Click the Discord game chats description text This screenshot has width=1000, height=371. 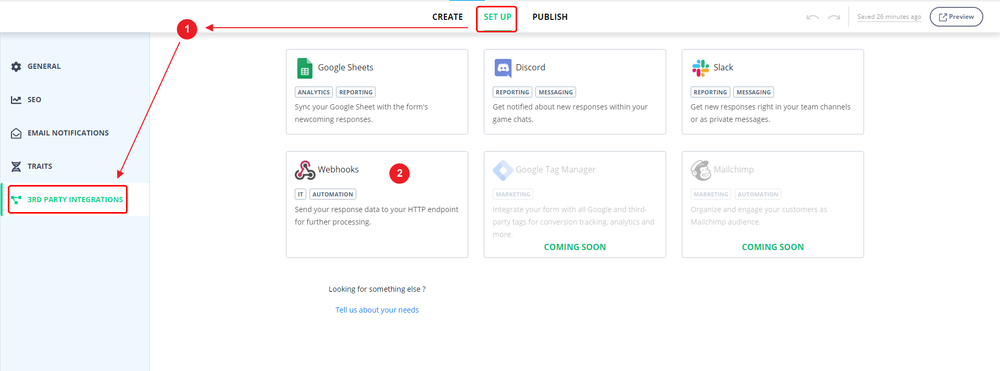pos(570,113)
